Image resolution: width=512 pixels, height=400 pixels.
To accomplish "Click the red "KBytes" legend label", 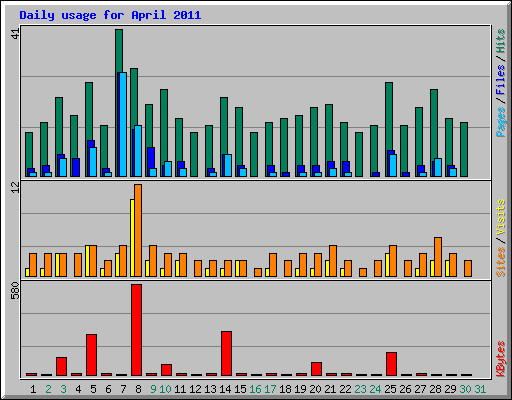I will [x=500, y=359].
